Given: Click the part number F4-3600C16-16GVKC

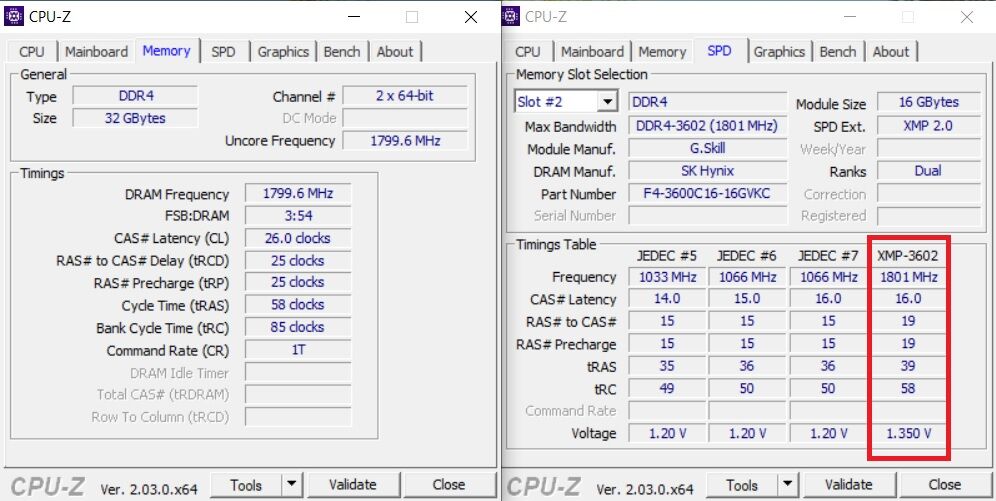Looking at the screenshot, I should 707,193.
